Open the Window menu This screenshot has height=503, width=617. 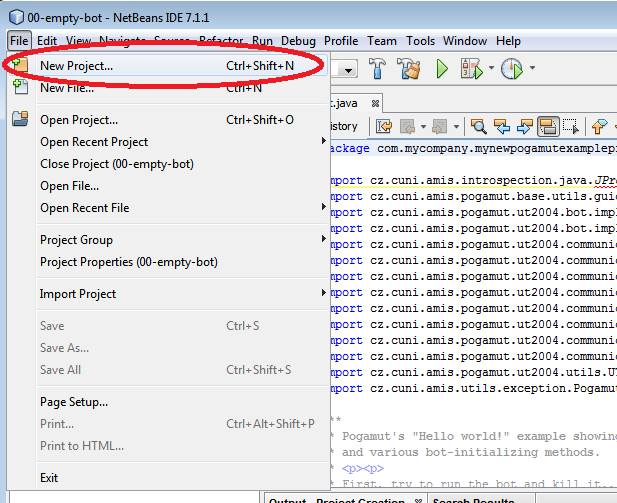[465, 41]
